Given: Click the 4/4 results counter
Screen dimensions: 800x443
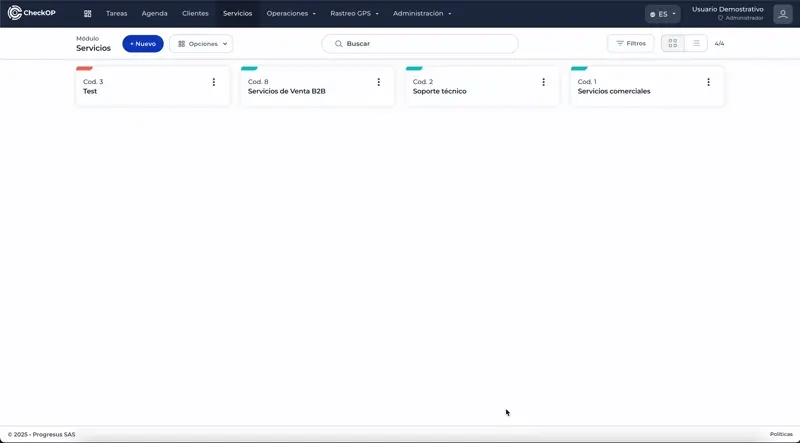Looking at the screenshot, I should point(719,44).
